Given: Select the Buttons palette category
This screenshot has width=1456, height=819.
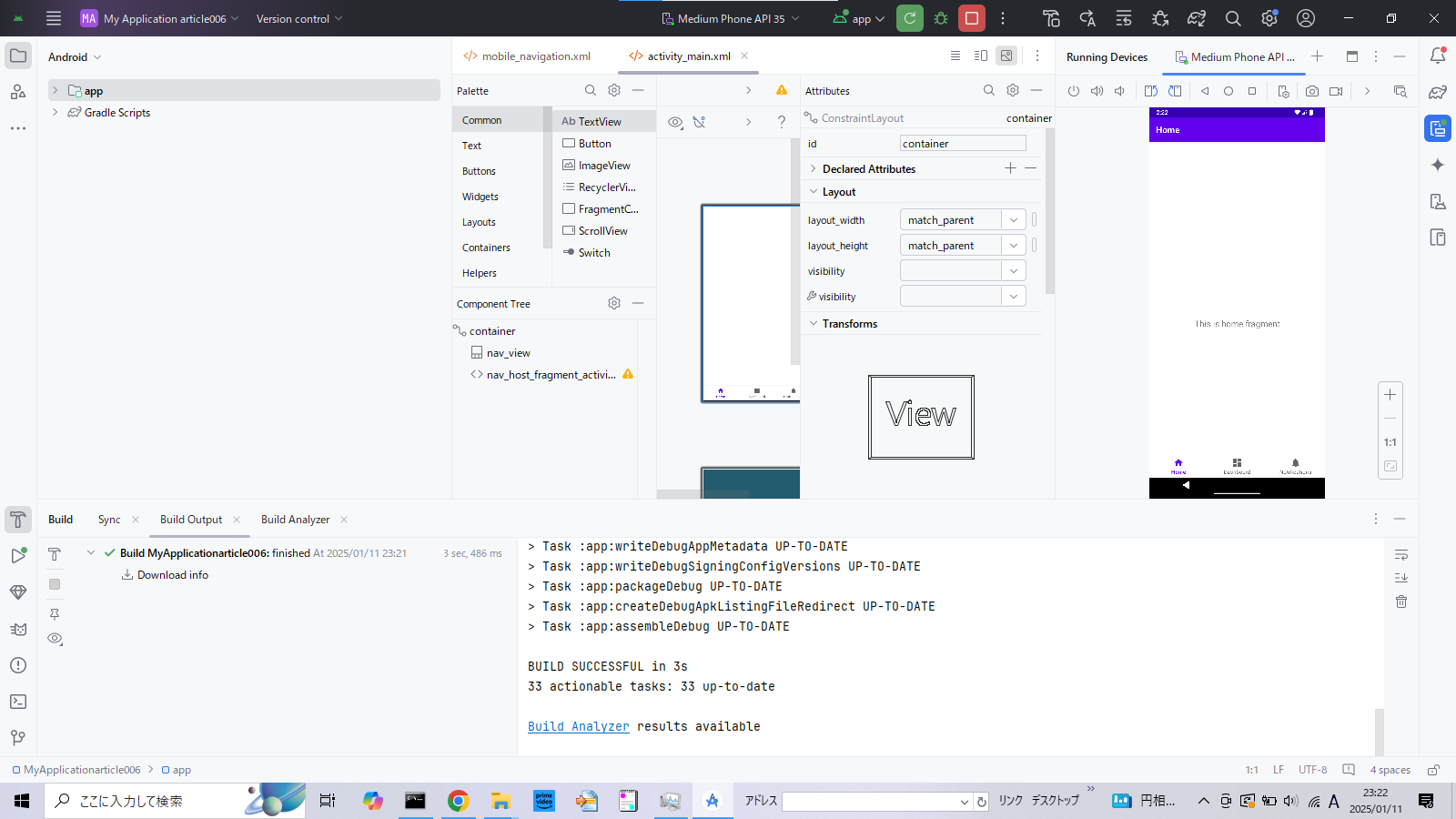Looking at the screenshot, I should click(479, 171).
